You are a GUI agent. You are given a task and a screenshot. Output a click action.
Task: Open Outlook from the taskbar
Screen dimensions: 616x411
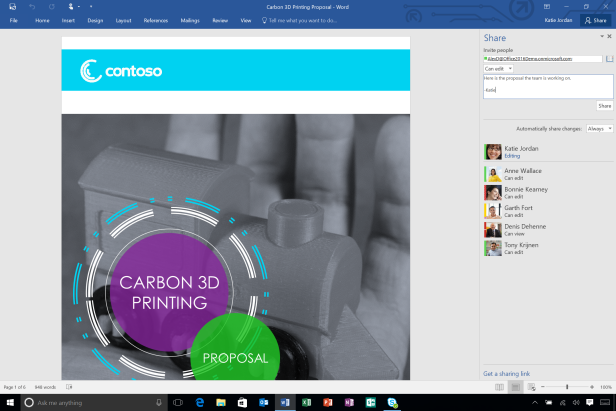264,403
